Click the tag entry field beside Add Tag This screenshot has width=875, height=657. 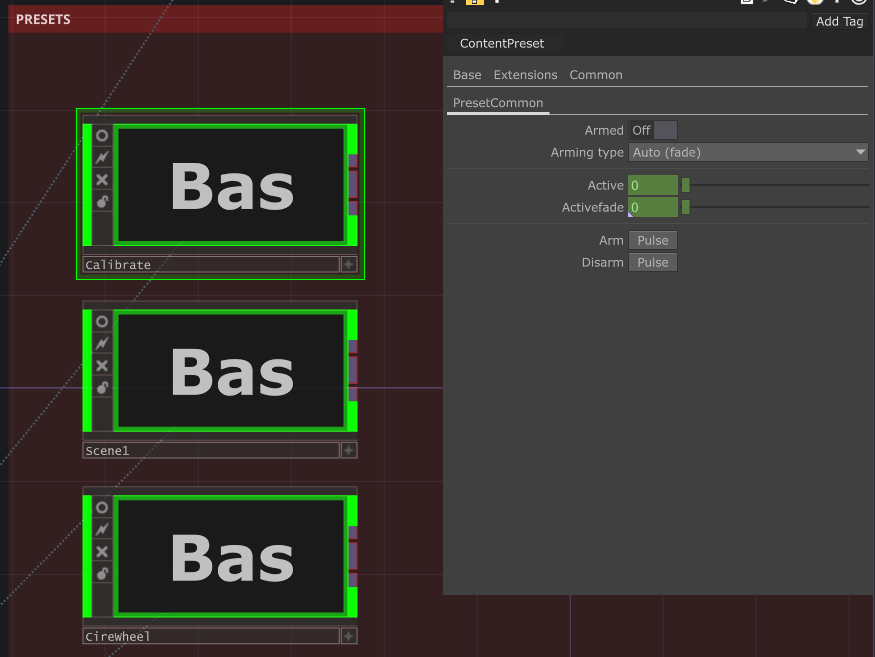tap(627, 21)
